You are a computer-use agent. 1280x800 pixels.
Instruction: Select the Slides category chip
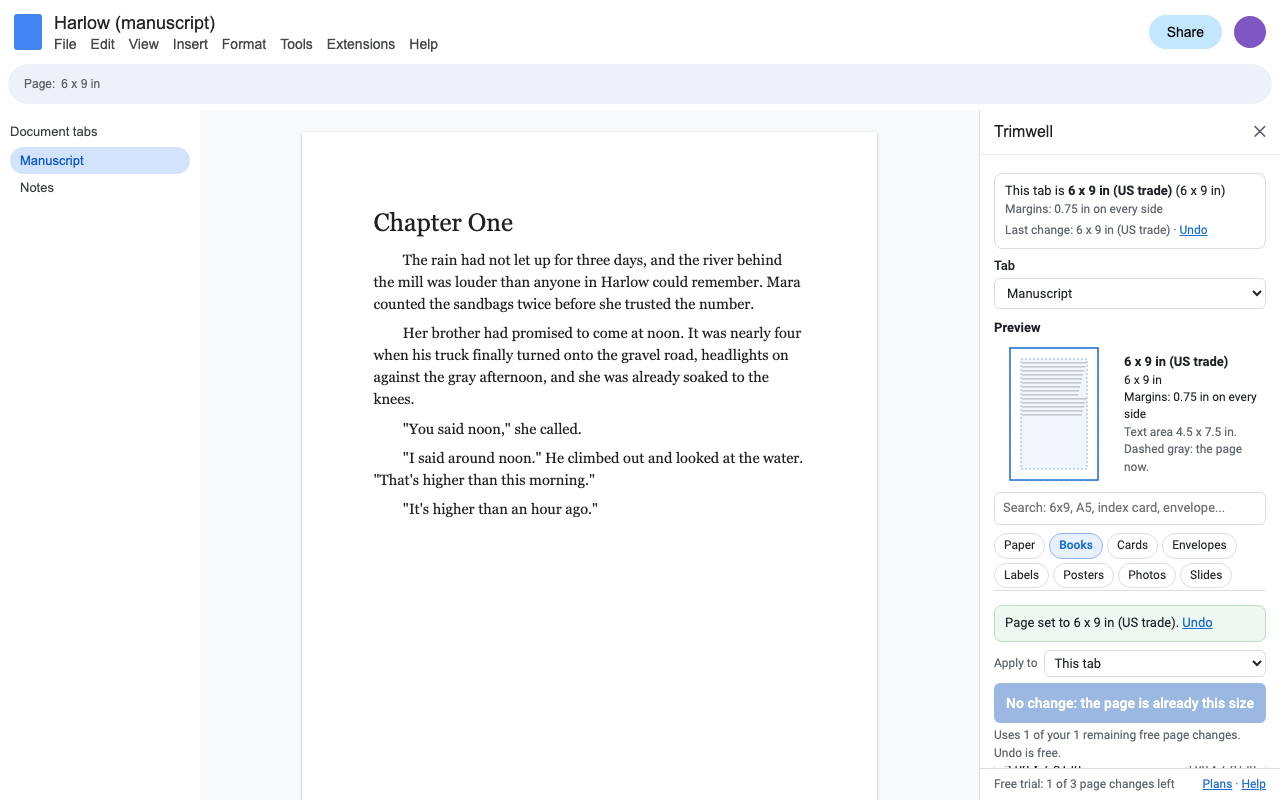click(1206, 575)
